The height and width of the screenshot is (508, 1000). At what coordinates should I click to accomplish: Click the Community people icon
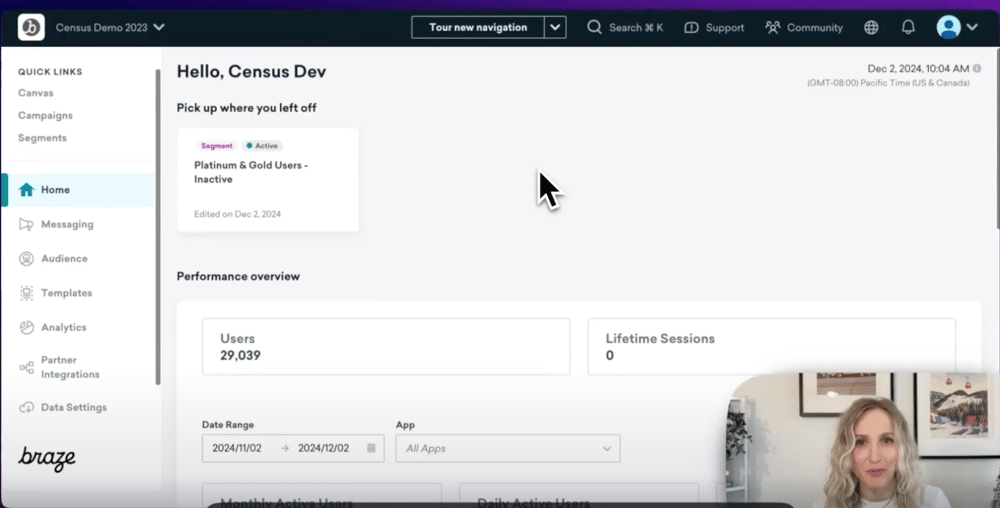click(x=773, y=27)
